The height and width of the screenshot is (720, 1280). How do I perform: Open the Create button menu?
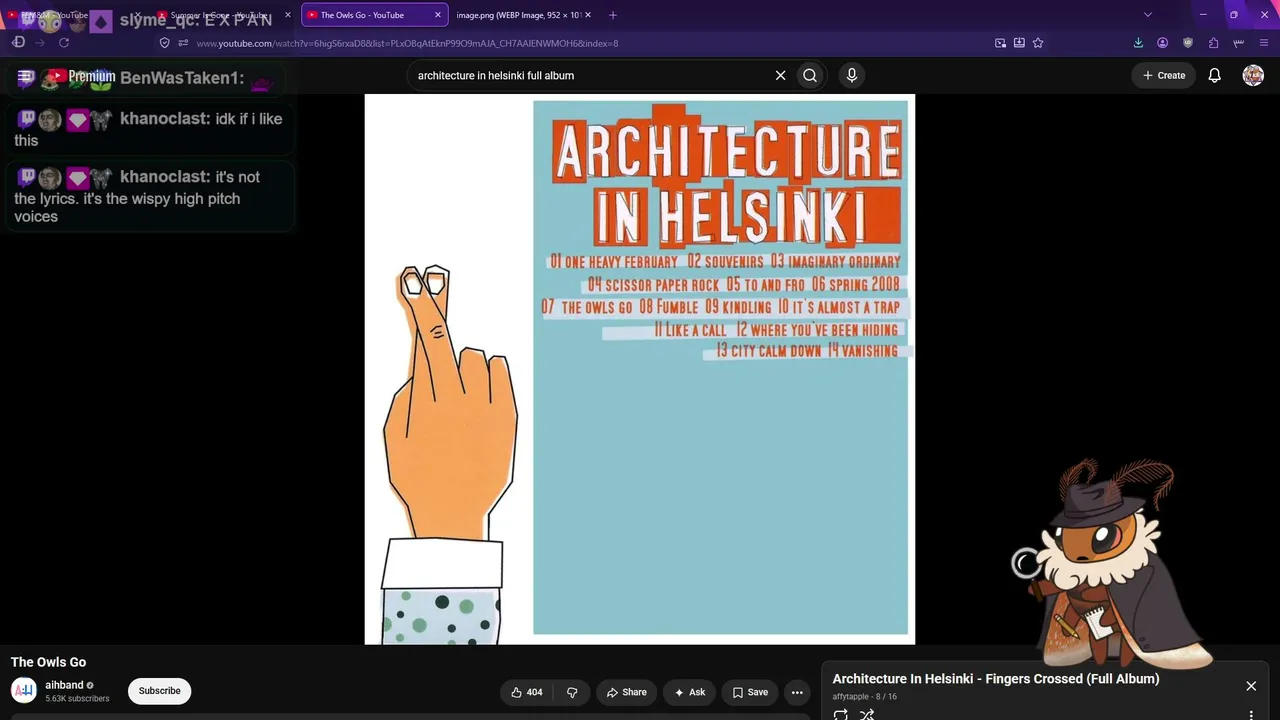(x=1164, y=75)
